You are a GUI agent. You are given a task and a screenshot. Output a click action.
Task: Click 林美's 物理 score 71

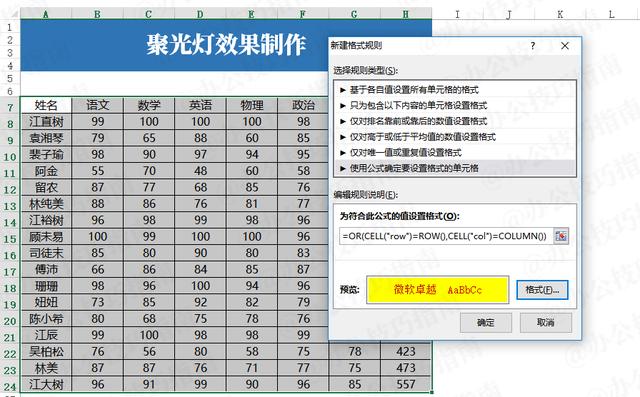point(252,368)
